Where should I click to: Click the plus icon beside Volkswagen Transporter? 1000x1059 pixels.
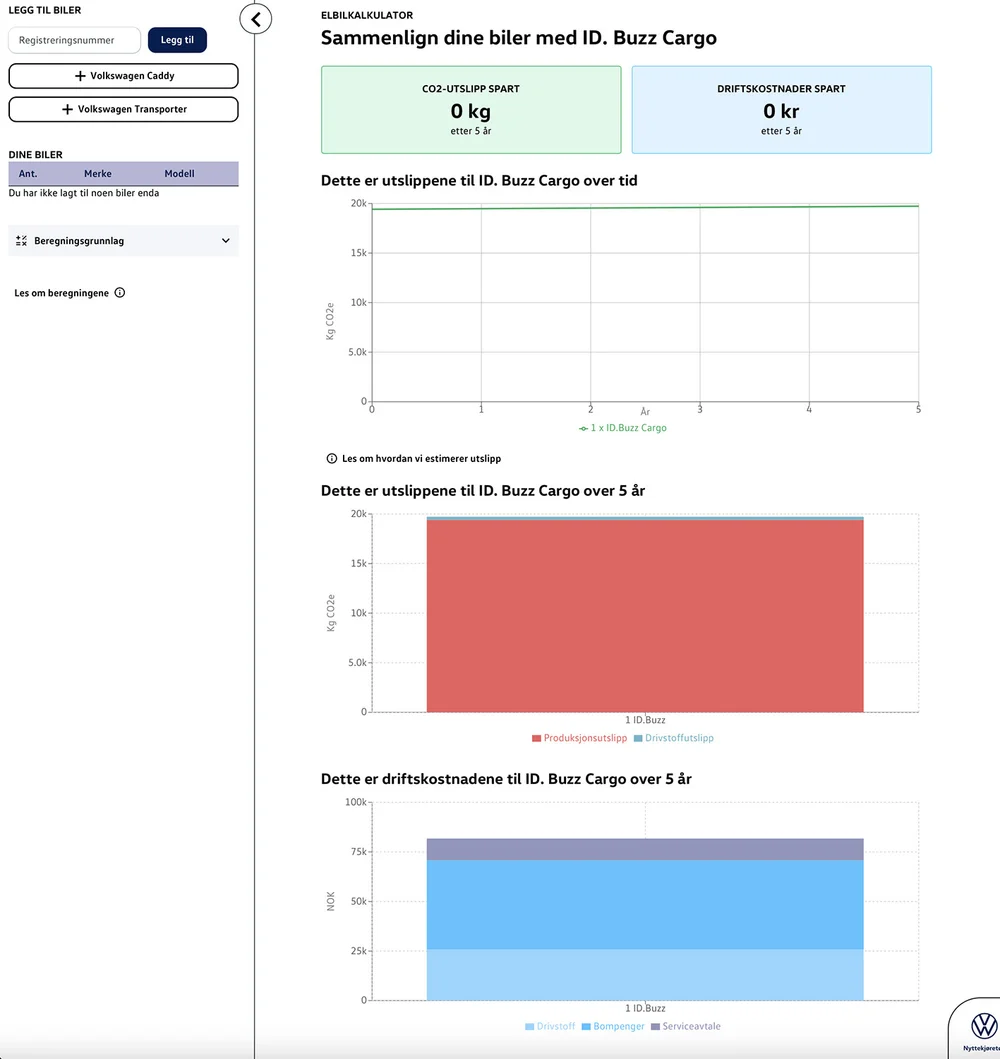tap(68, 109)
